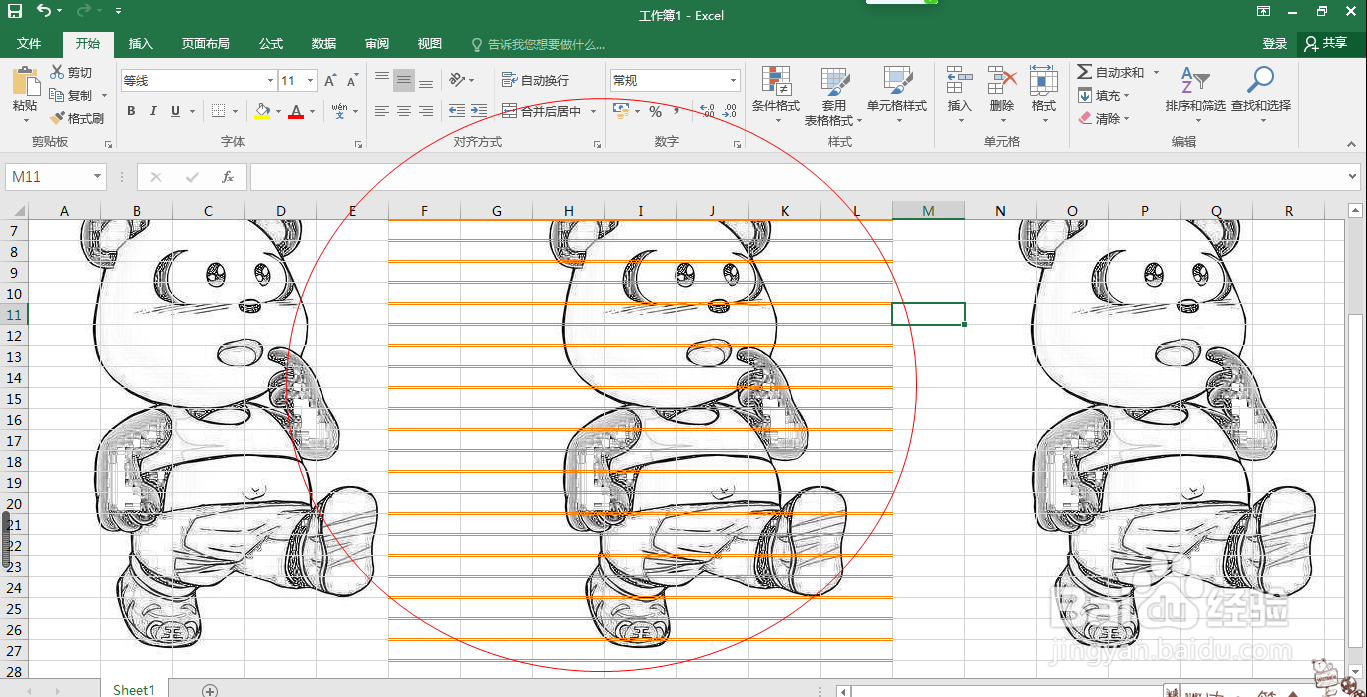The height and width of the screenshot is (697, 1367).
Task: Open the number format dropdown (常规)
Action: [x=733, y=81]
